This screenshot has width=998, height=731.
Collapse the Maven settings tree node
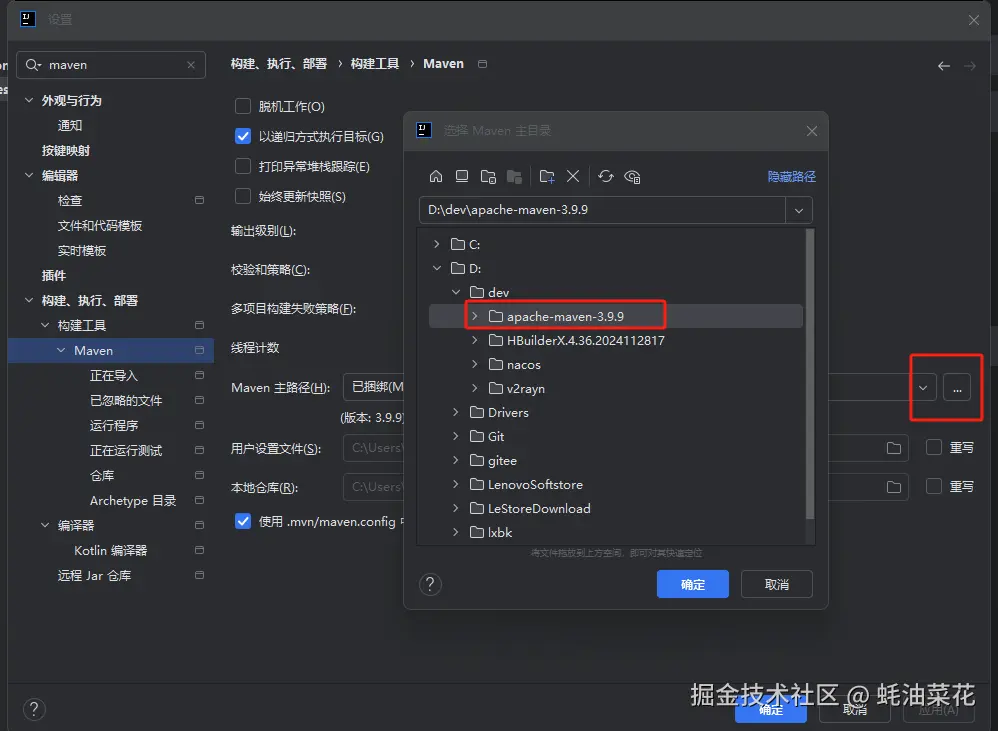tap(61, 351)
